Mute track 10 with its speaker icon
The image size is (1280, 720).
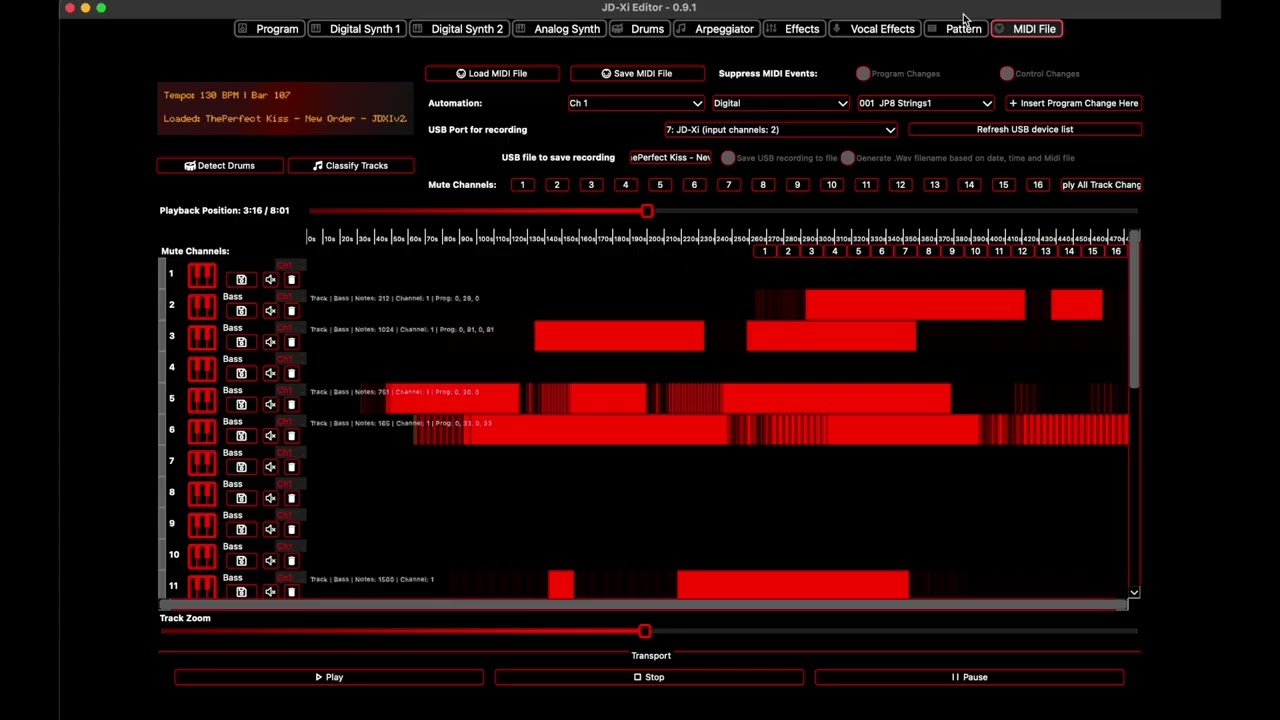pos(270,560)
